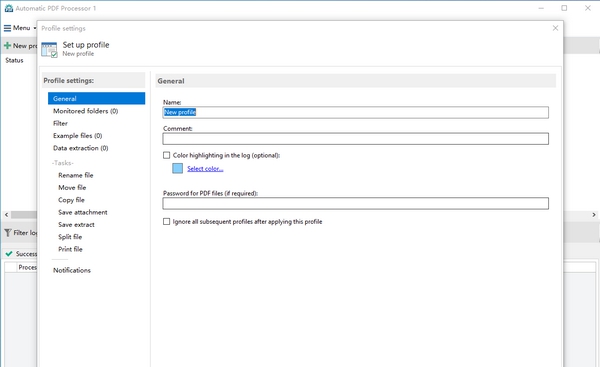Open the Filter settings section

coord(60,123)
